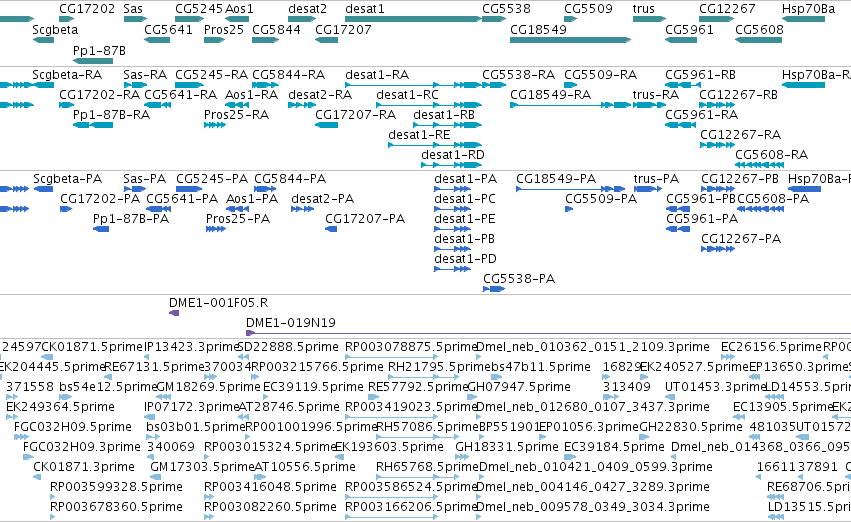Click the CG18549-RA transcript label
Screen dimensions: 851x522
point(550,94)
